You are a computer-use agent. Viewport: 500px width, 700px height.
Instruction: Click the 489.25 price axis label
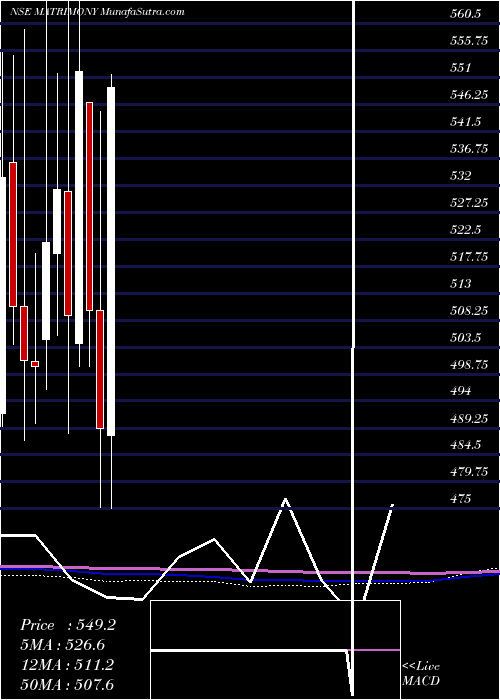(468, 418)
